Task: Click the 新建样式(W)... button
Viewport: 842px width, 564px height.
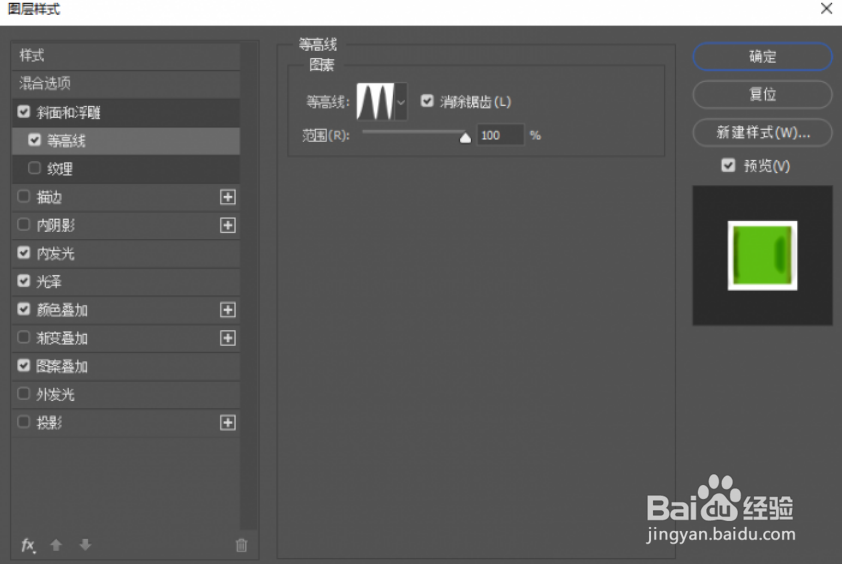Action: click(763, 132)
